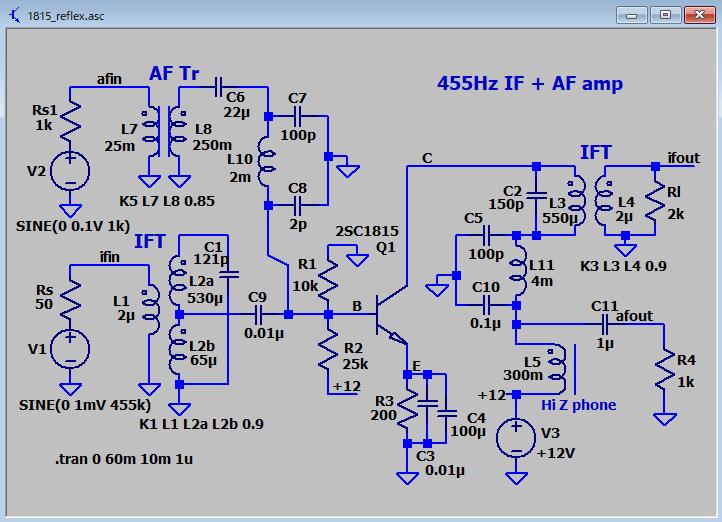Viewport: 722px width, 522px height.
Task: Click the 300m value of L5
Action: tap(523, 375)
